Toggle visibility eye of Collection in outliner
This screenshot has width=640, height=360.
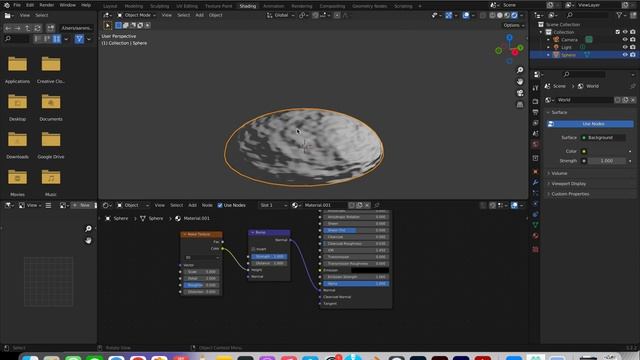click(x=625, y=32)
